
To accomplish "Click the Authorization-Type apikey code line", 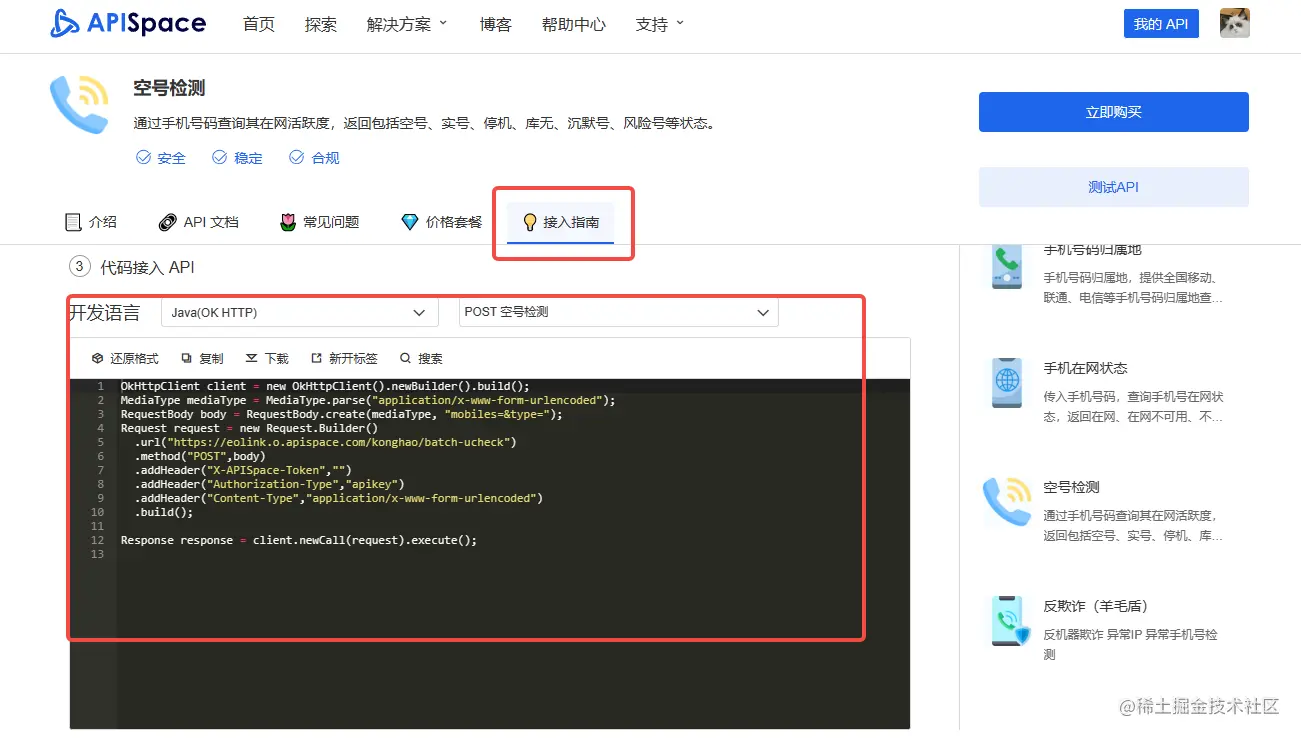I will 269,483.
